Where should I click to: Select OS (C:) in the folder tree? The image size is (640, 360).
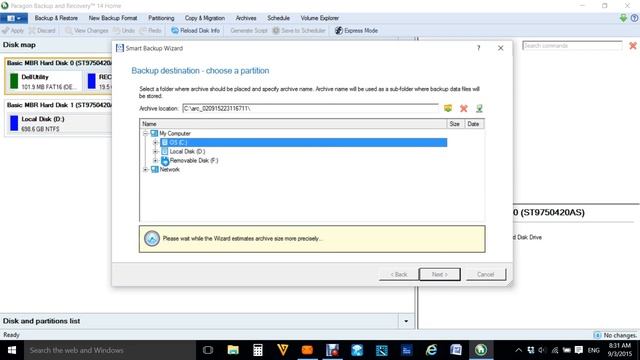tap(304, 142)
